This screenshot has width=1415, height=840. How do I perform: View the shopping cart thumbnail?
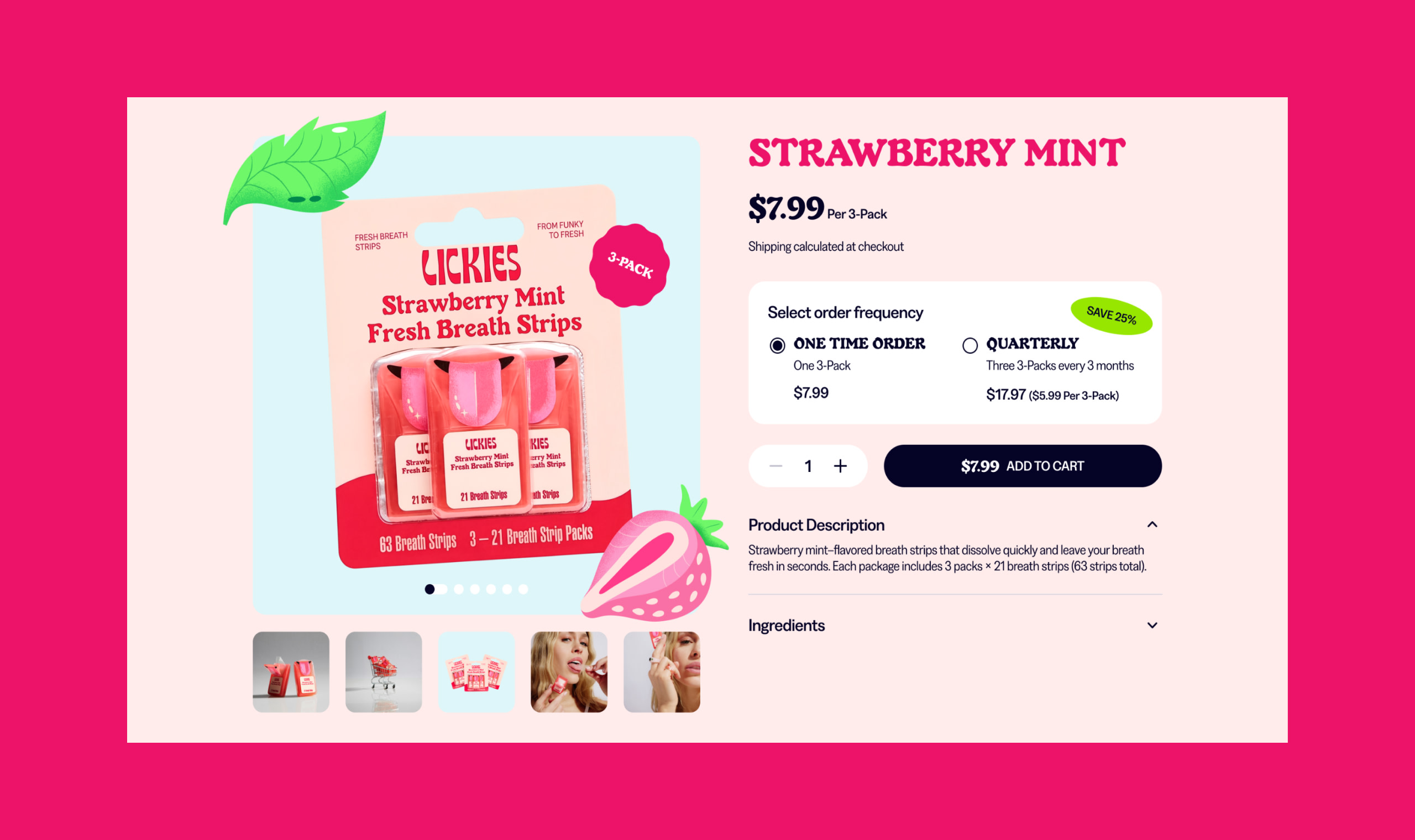(384, 672)
